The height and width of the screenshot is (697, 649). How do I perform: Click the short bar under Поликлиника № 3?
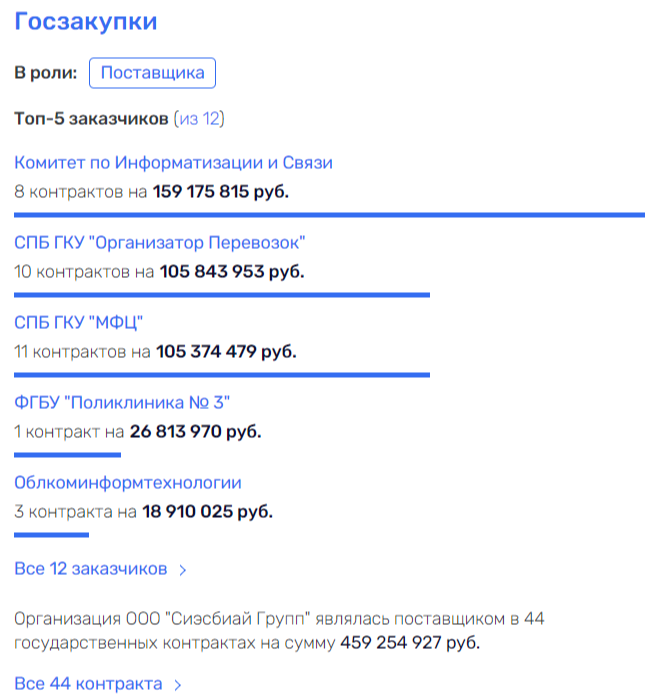(67, 454)
